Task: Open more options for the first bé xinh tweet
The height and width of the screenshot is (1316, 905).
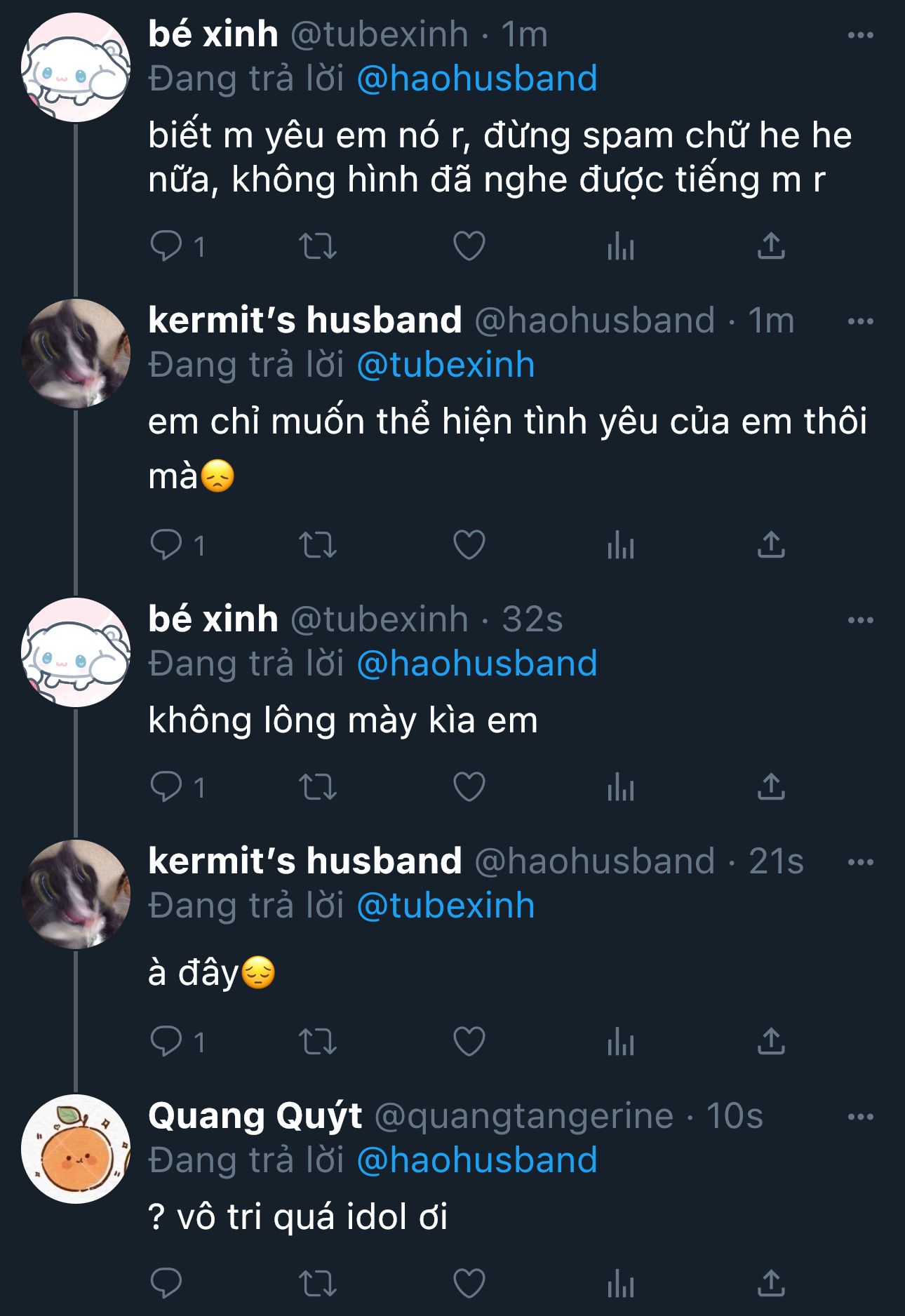Action: tap(860, 35)
